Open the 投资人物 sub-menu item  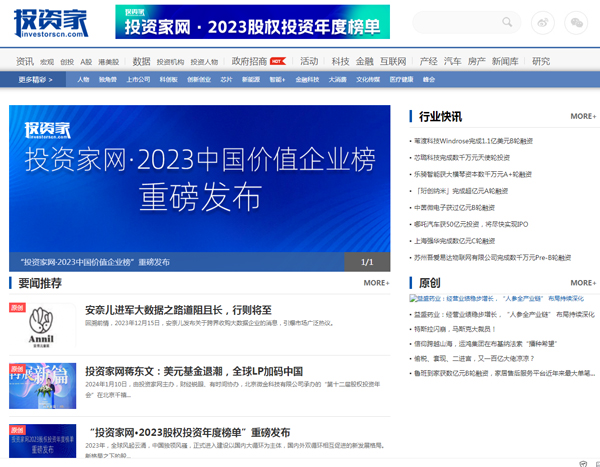(x=204, y=62)
